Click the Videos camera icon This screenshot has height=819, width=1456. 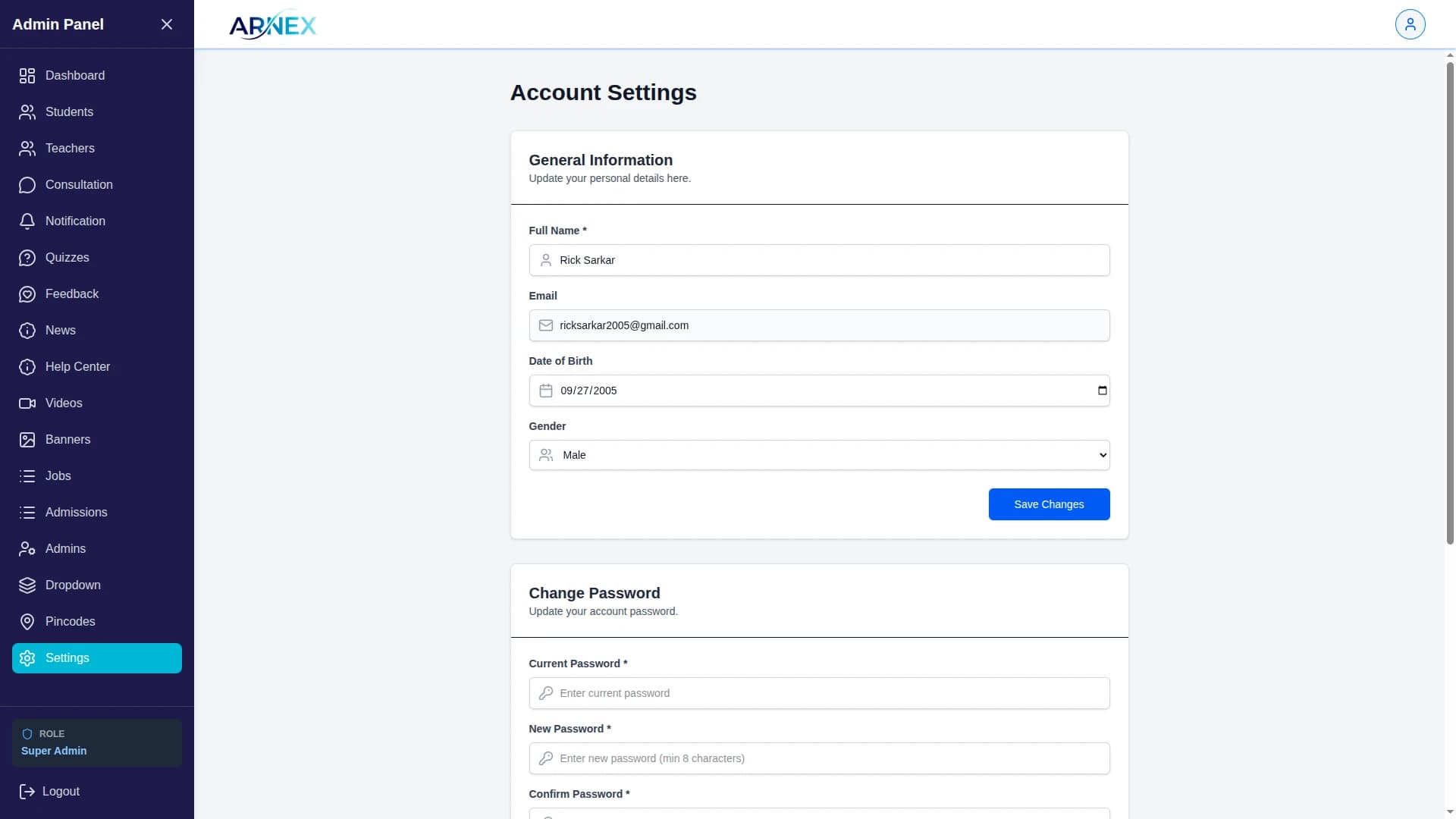tap(27, 403)
